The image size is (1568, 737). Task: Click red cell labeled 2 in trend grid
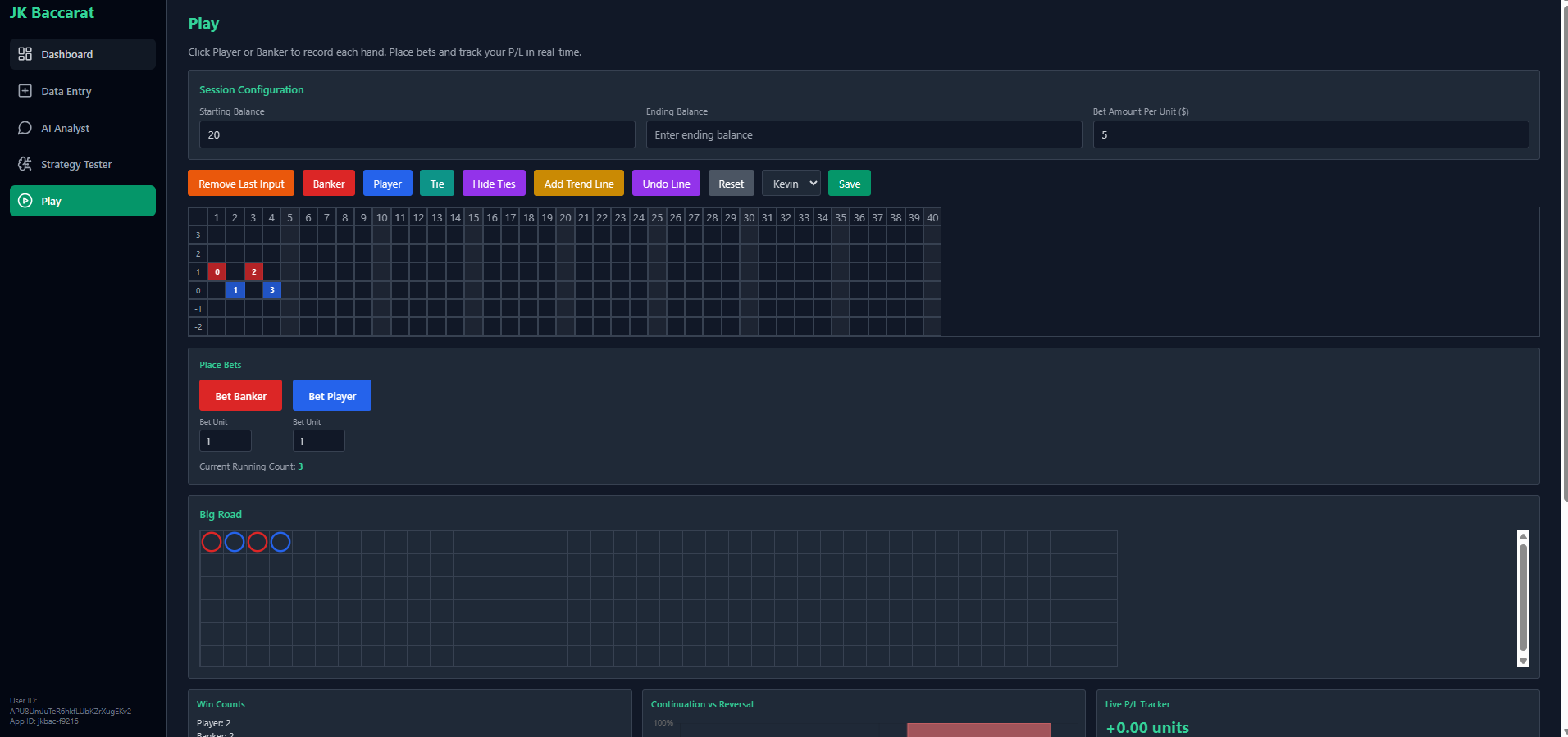(x=253, y=271)
